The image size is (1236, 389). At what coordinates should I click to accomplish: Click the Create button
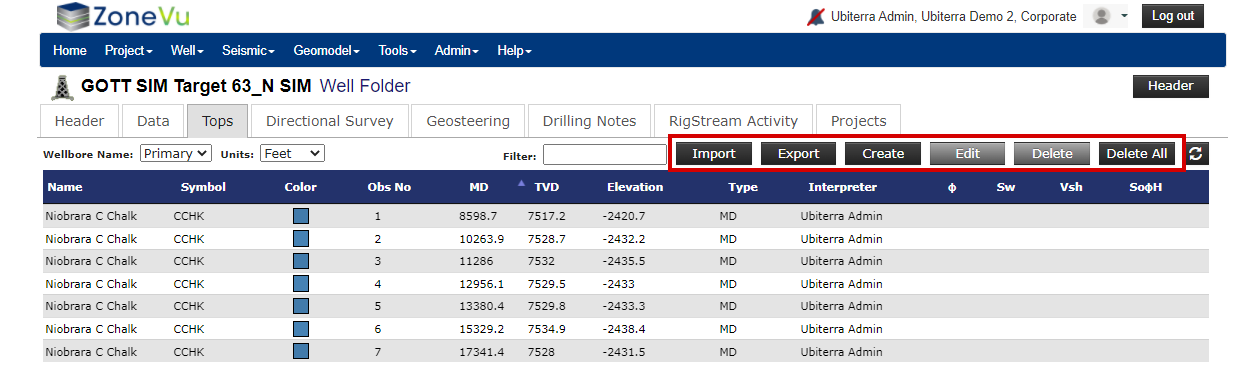(883, 154)
